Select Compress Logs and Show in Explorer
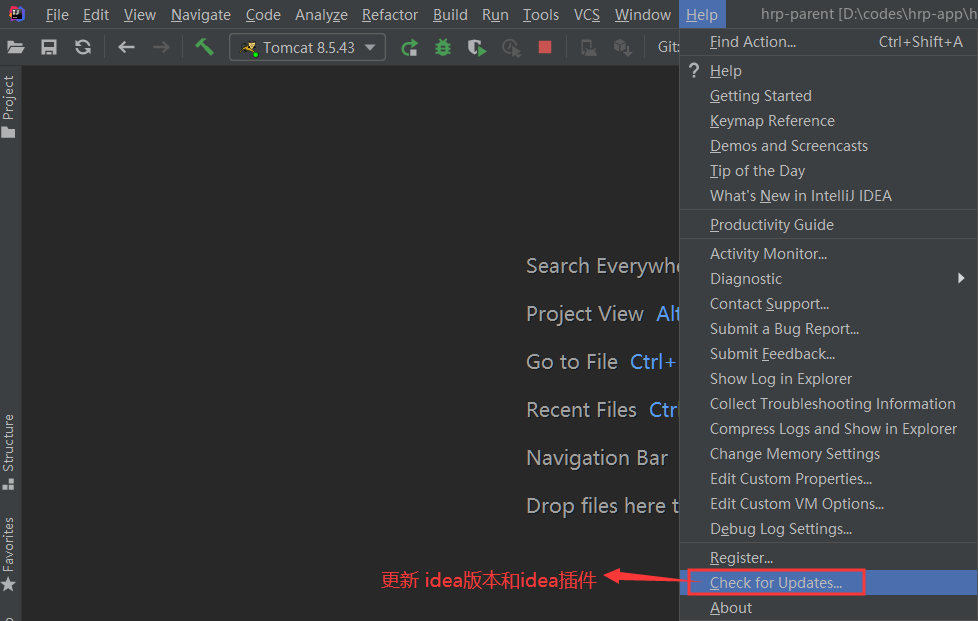The height and width of the screenshot is (621, 978). [x=828, y=428]
